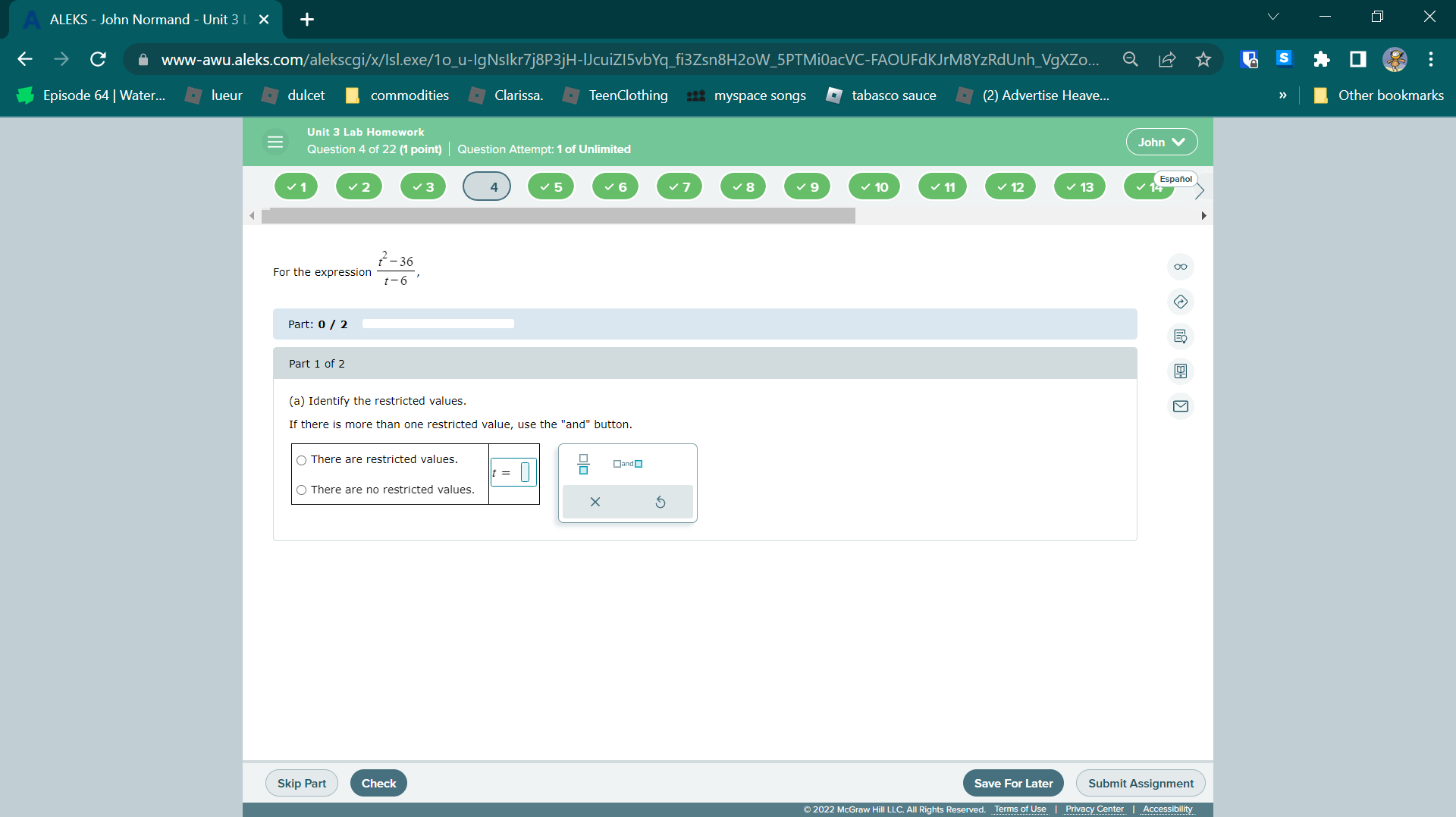Image resolution: width=1456 pixels, height=817 pixels.
Task: Bookmark this page with the star
Action: [1203, 59]
